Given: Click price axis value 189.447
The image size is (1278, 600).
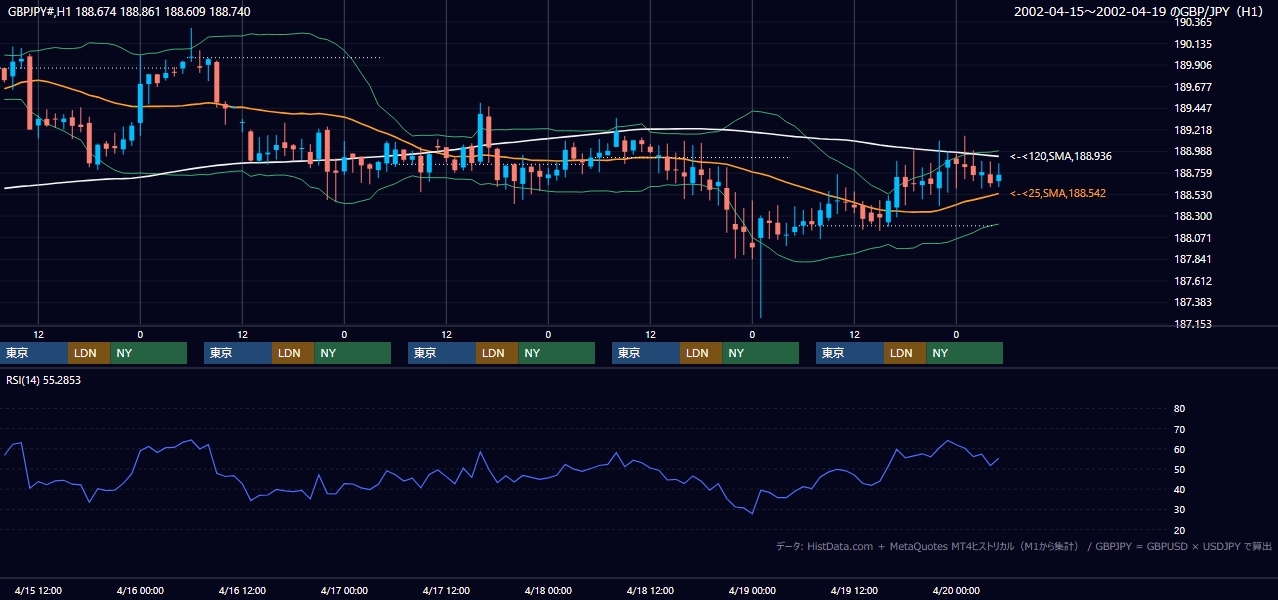Looking at the screenshot, I should click(x=1193, y=108).
